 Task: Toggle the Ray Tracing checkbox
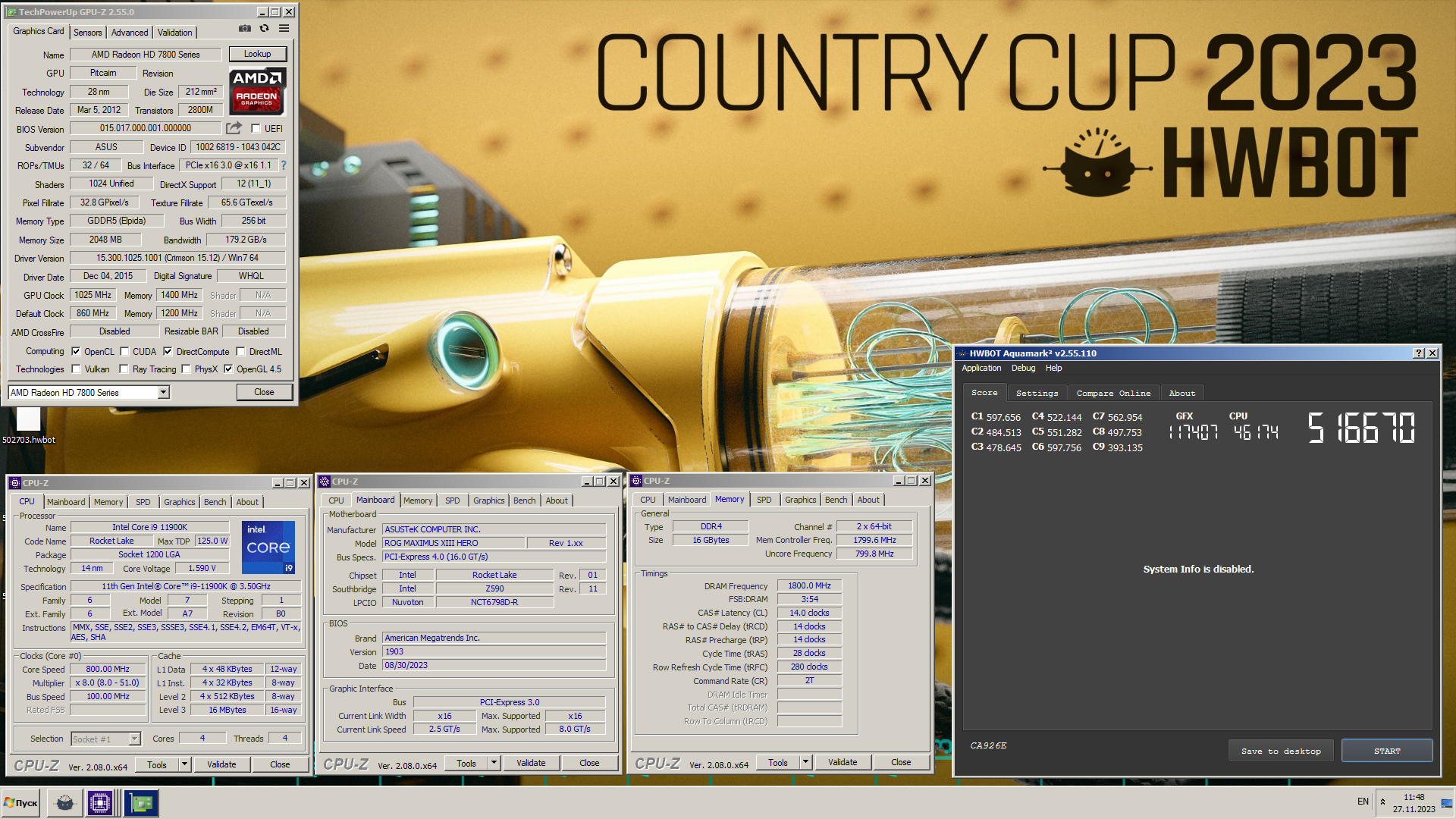tap(124, 369)
